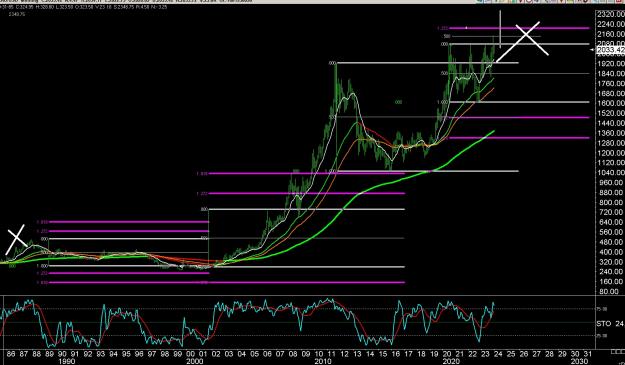Click the 320.00 price axis label

click(612, 262)
